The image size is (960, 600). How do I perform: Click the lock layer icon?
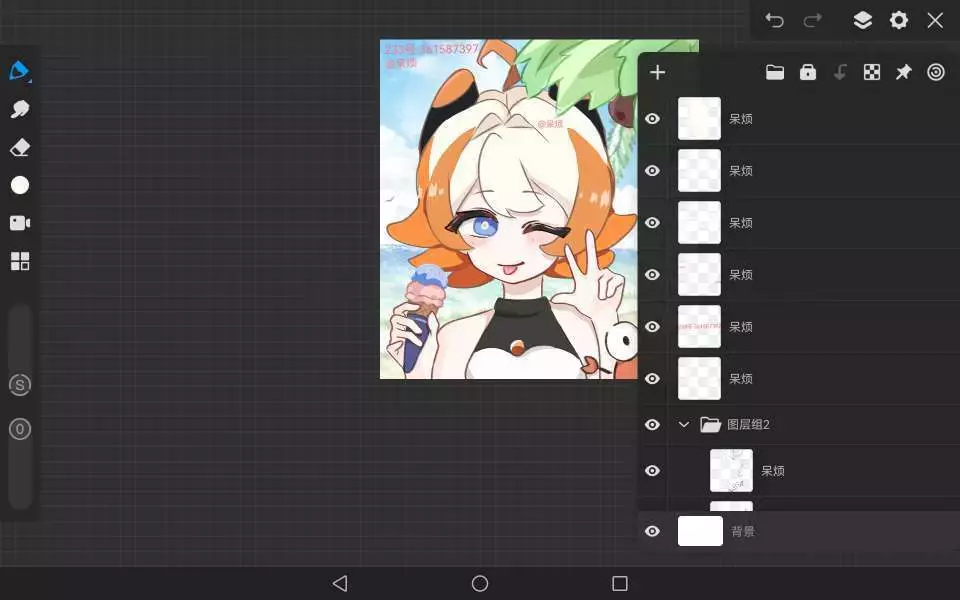[808, 72]
